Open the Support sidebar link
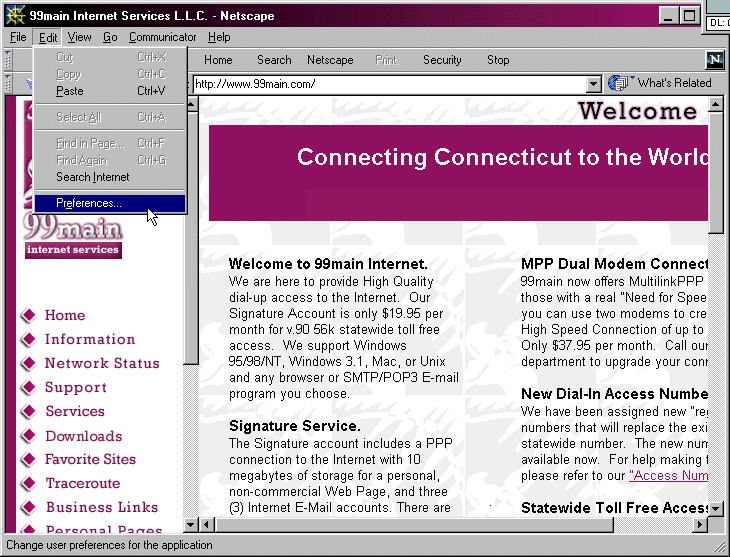 tap(76, 387)
